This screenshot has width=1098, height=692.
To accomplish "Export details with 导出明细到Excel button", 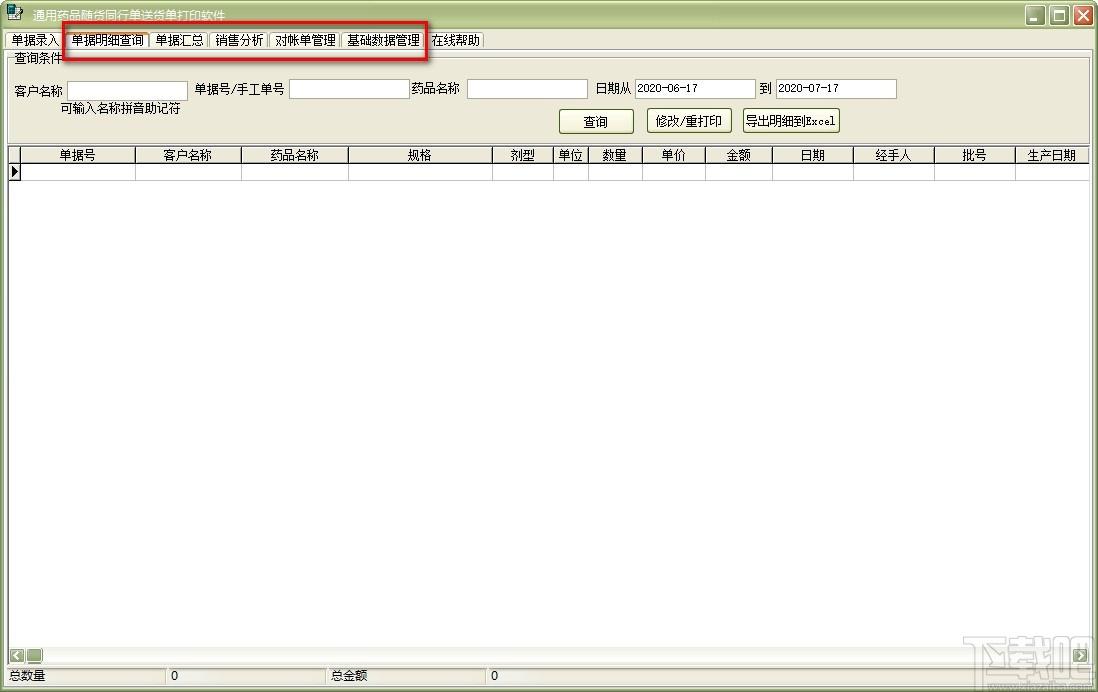I will pyautogui.click(x=791, y=120).
